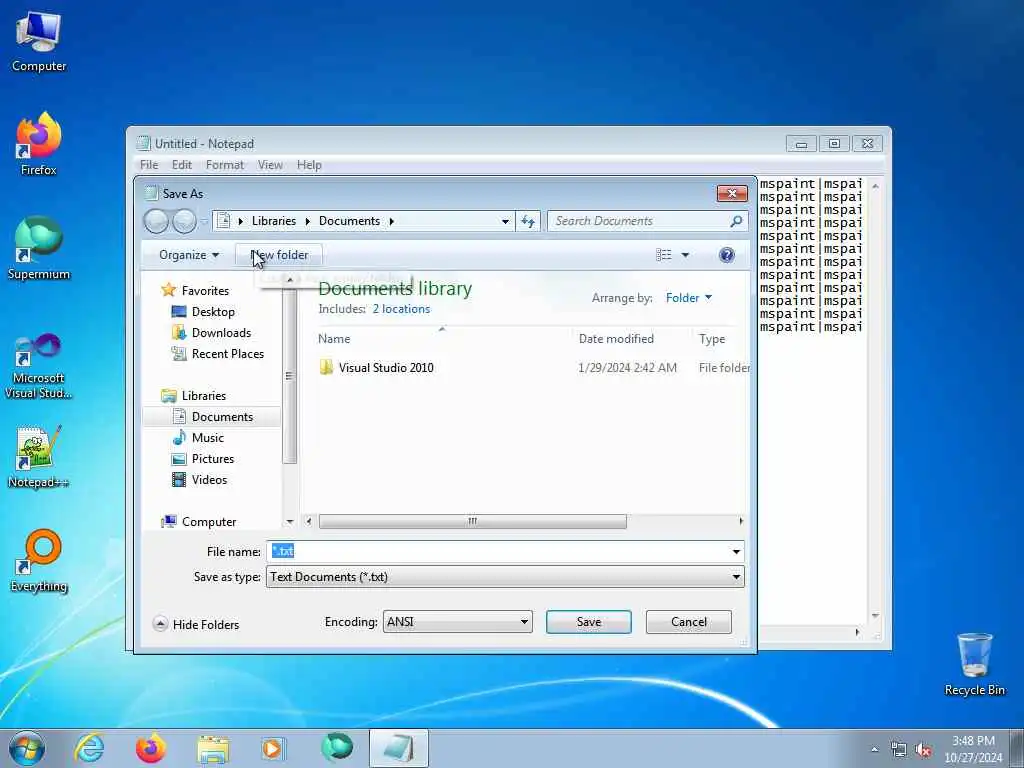The image size is (1024, 768).
Task: Open the Organize dropdown menu
Action: (189, 255)
